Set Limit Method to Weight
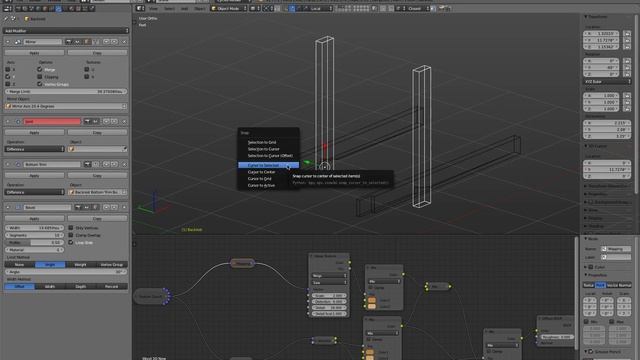 [80, 264]
